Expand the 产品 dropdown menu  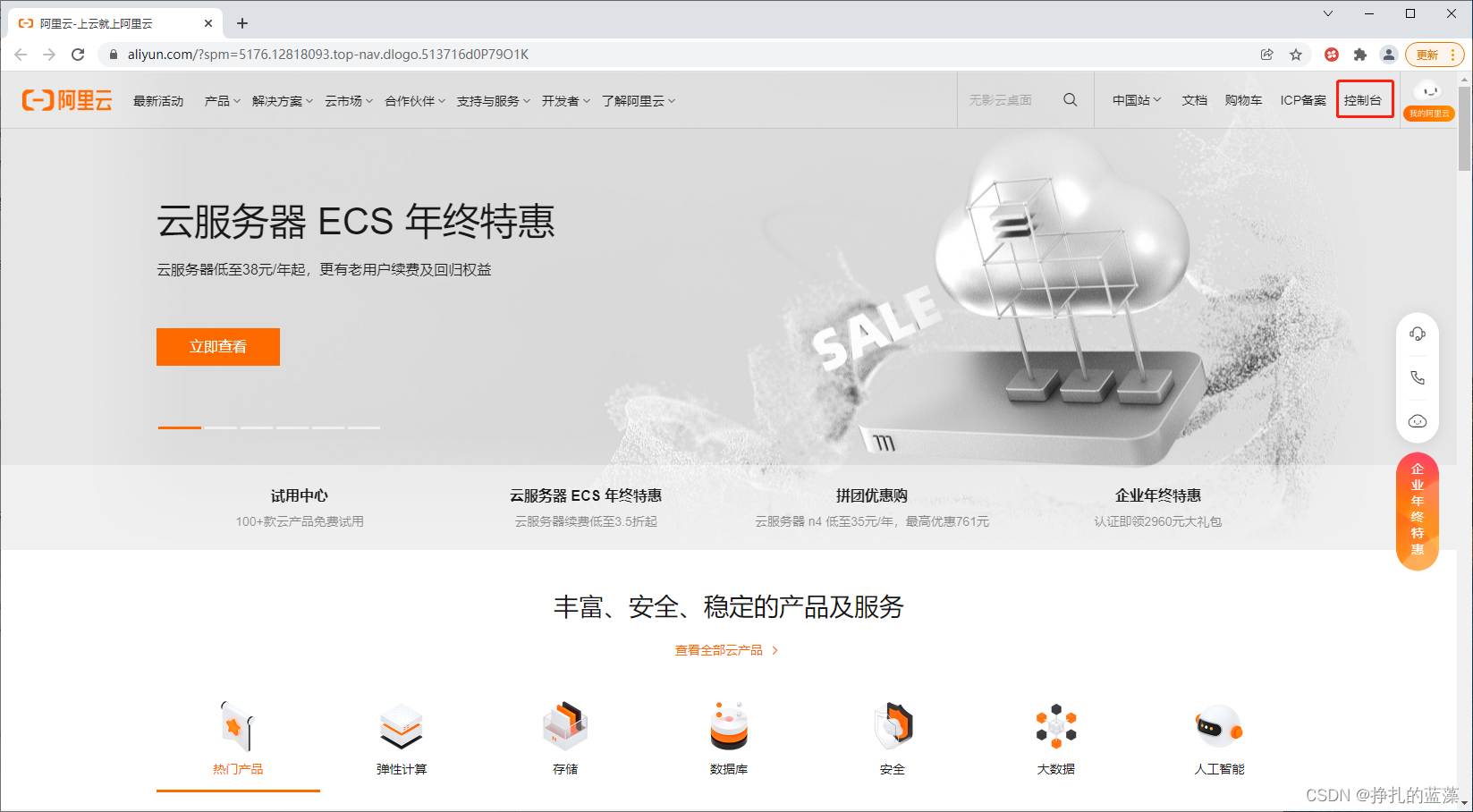tap(220, 100)
